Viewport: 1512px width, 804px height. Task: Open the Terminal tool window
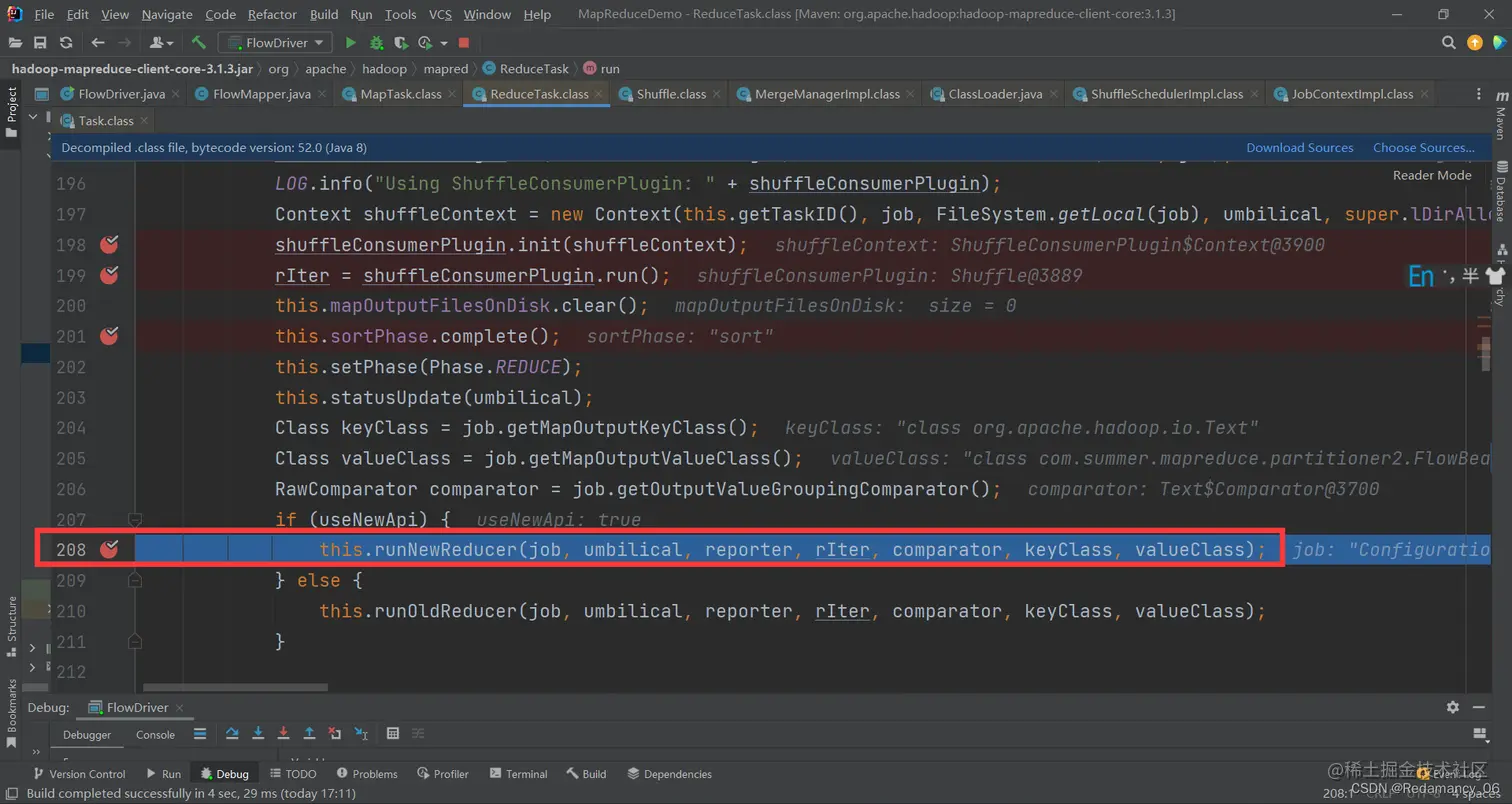(x=518, y=774)
